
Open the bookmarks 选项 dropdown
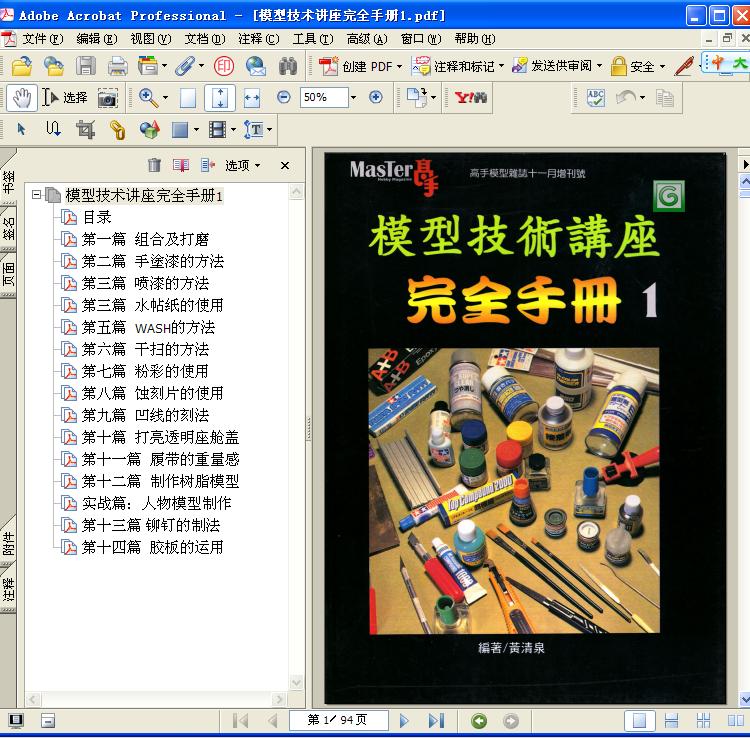[243, 165]
